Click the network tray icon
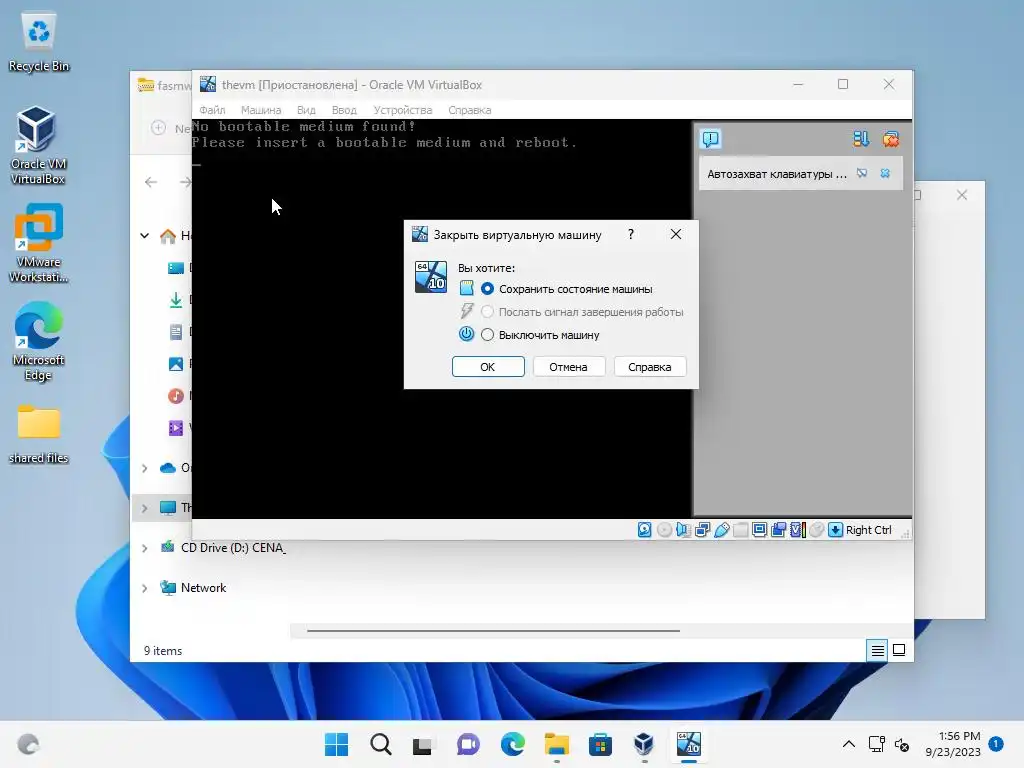1024x768 pixels. 876,744
